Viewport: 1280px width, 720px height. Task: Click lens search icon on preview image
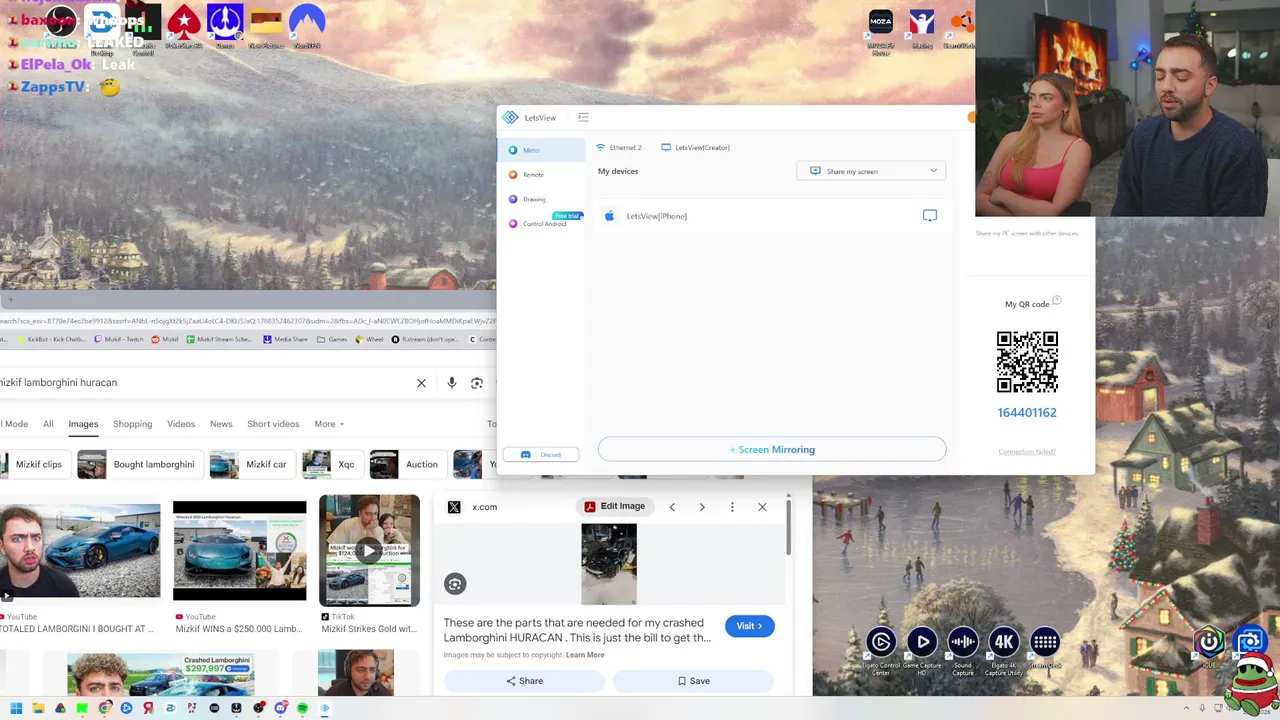click(455, 584)
